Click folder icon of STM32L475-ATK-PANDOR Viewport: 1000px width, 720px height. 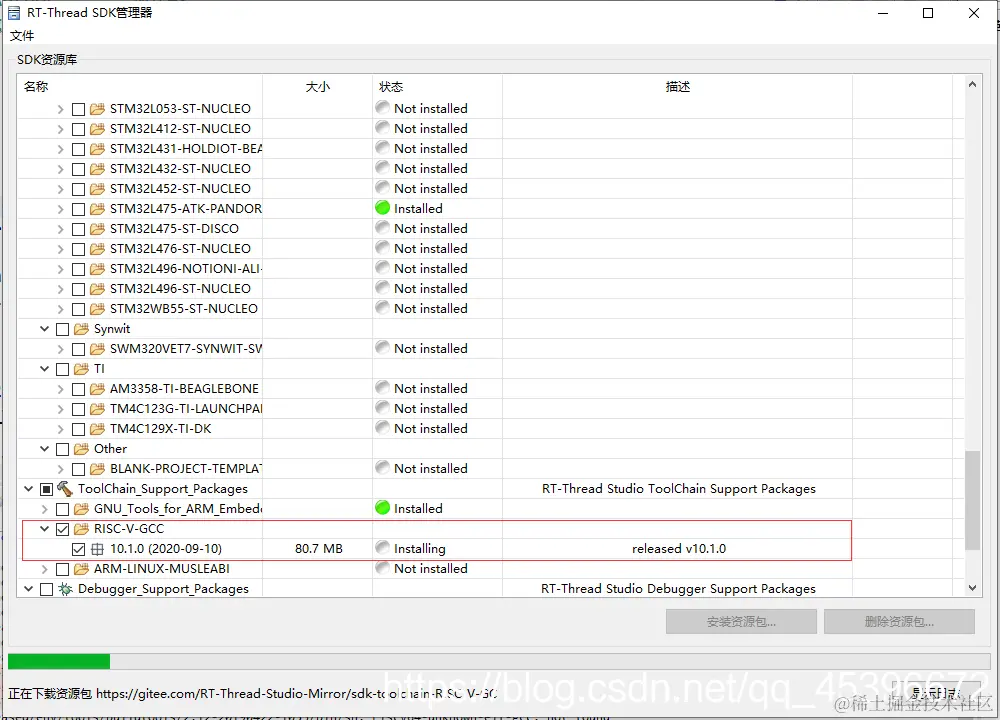[x=97, y=209]
